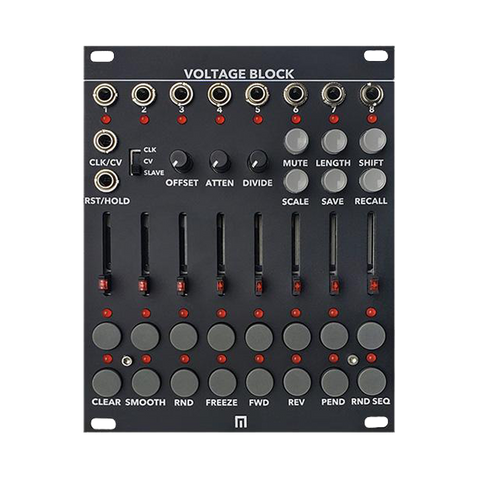Click the LENGTH button
Screen dimensions: 480x480
click(x=334, y=141)
